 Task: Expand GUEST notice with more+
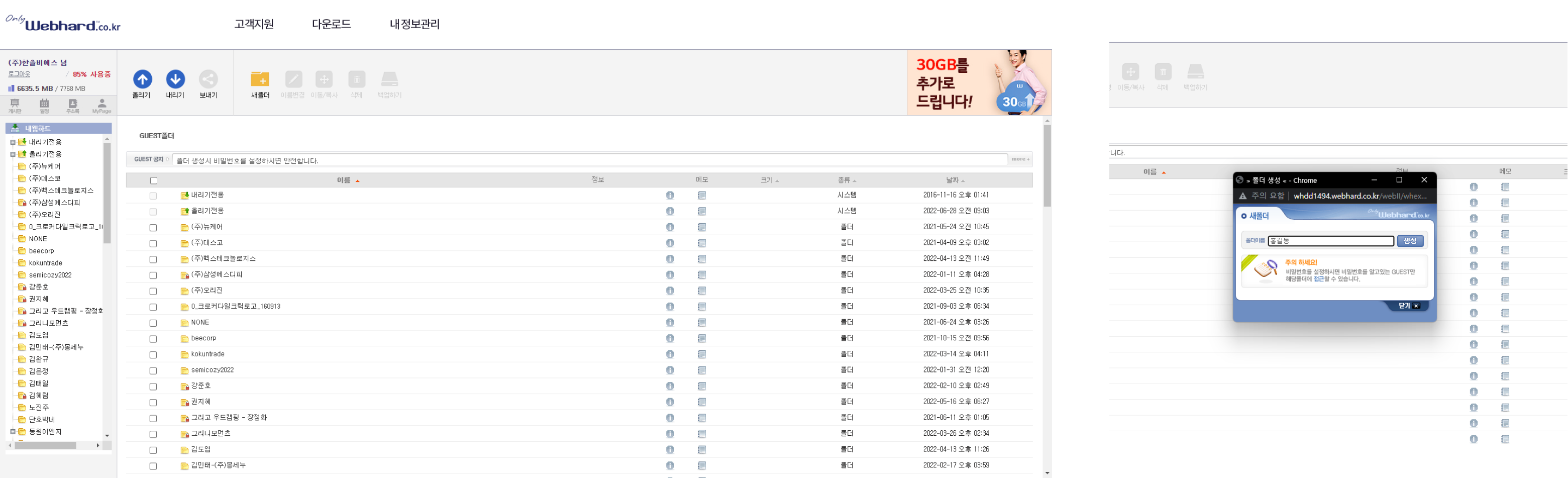1020,159
